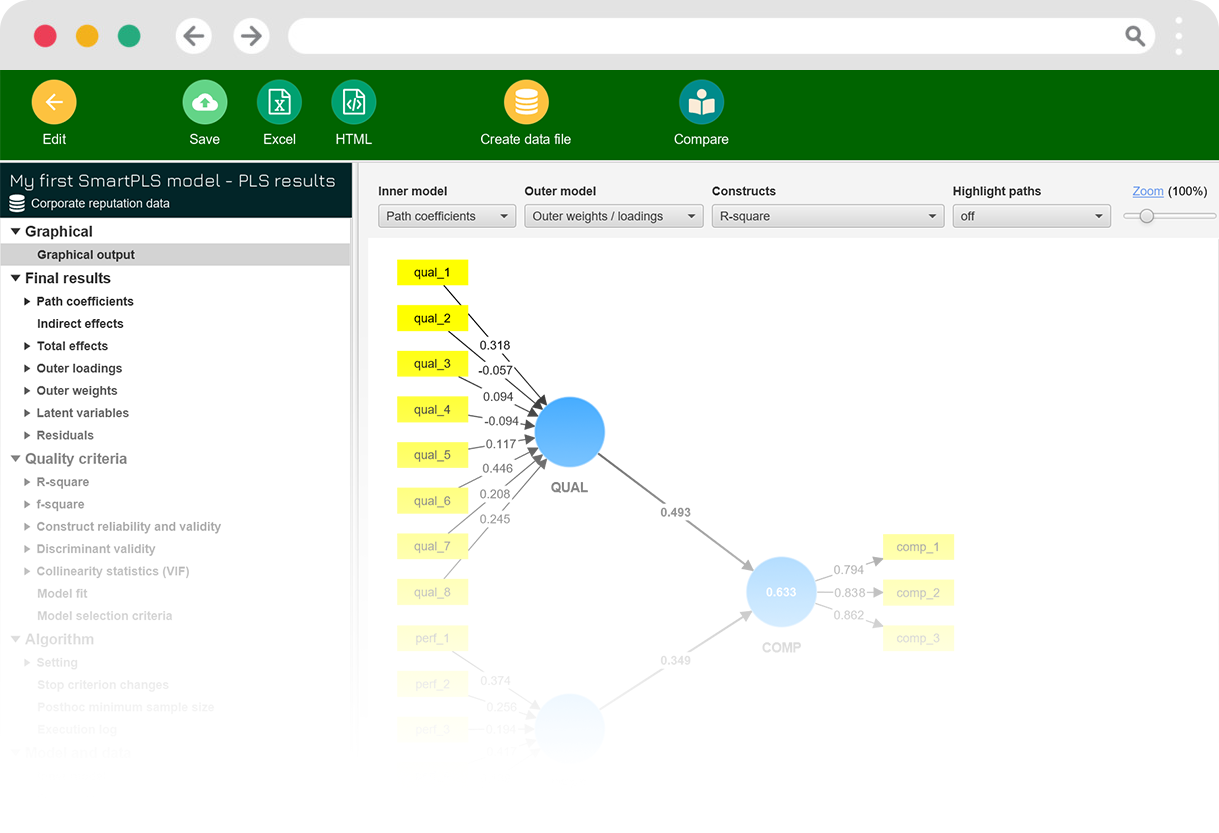Screen dimensions: 1219x833
Task: Collapse the Final results section
Action: (x=16, y=278)
